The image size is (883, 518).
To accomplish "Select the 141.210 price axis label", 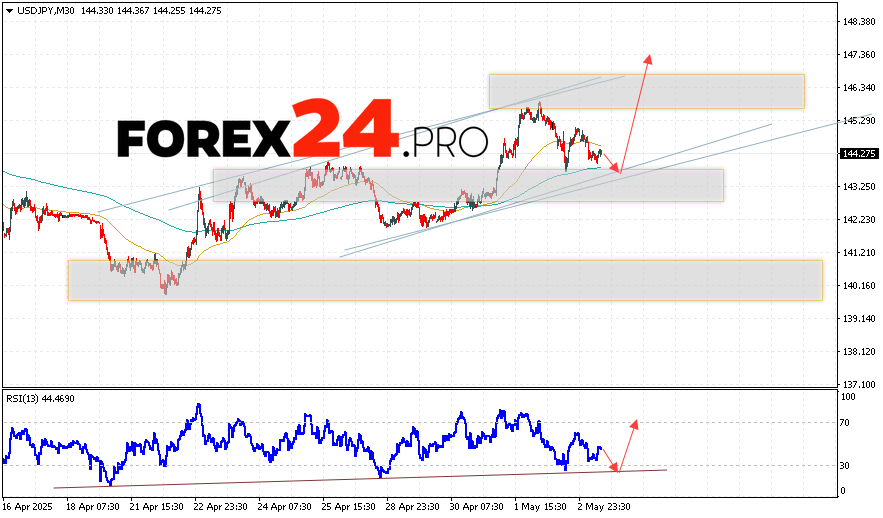I will coord(859,252).
